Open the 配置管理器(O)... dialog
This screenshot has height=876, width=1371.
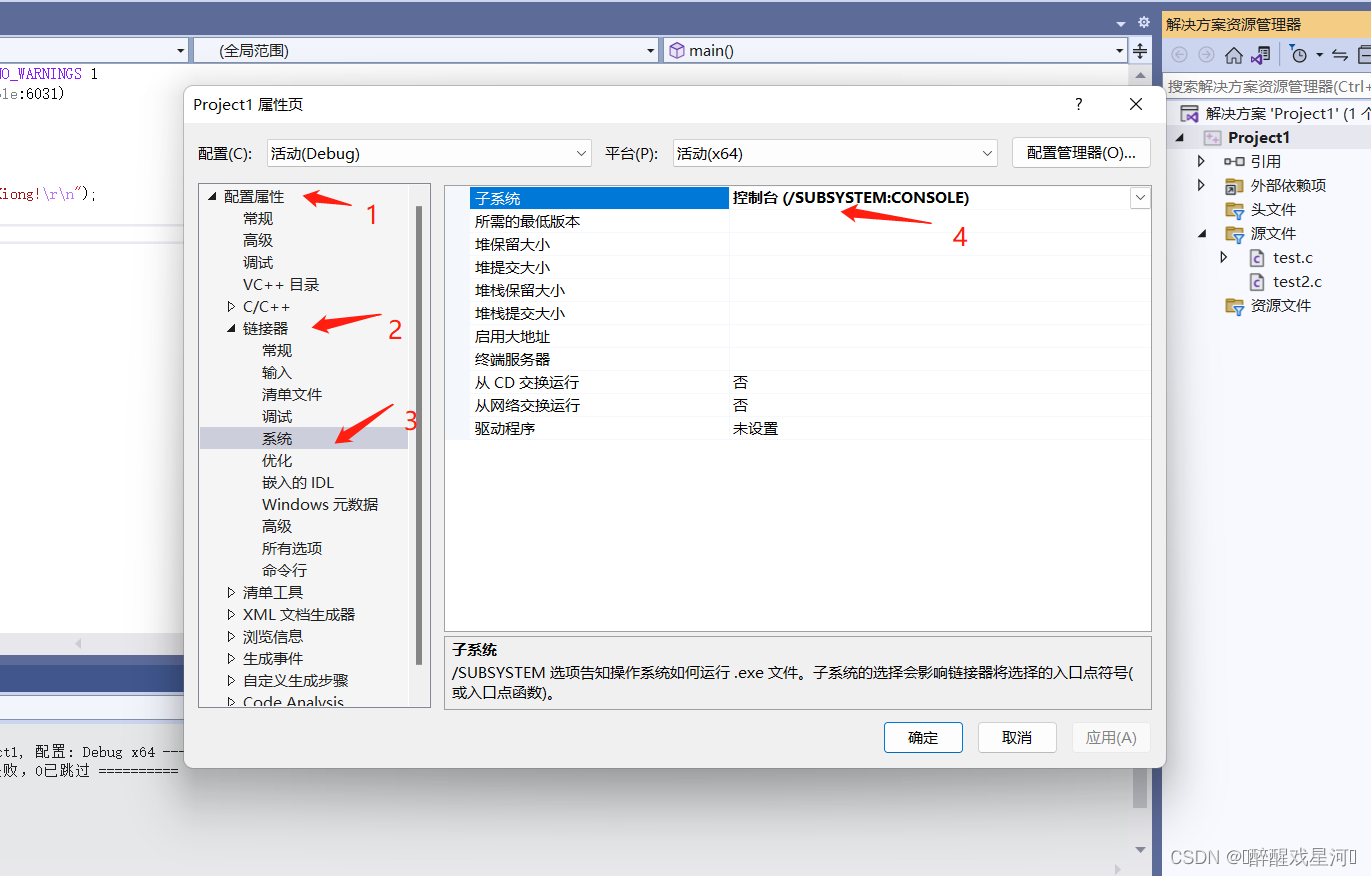click(x=1081, y=153)
